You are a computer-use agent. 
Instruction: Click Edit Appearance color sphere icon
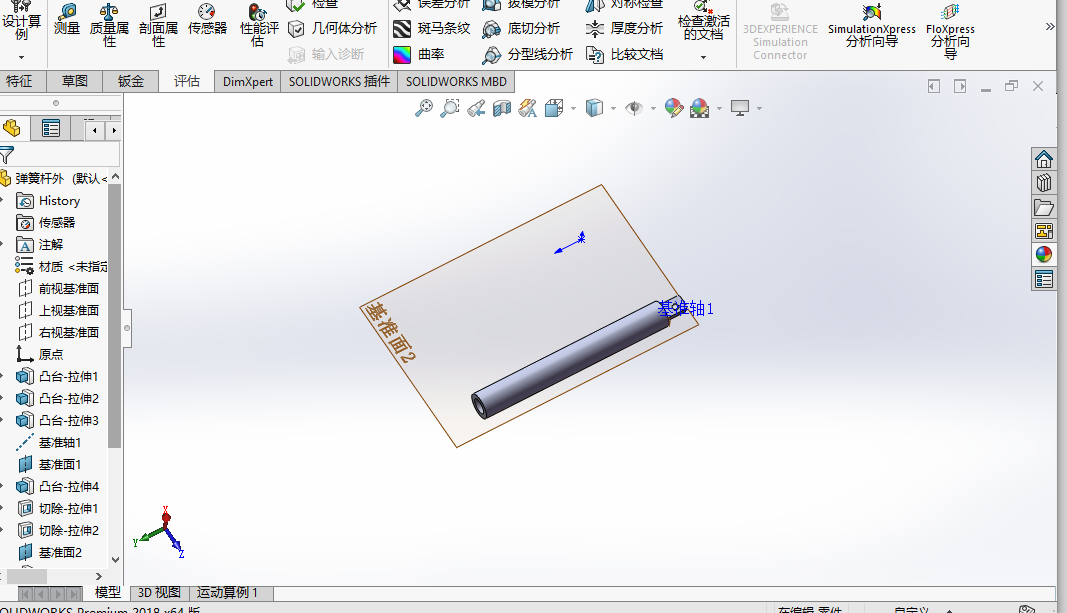click(x=674, y=108)
